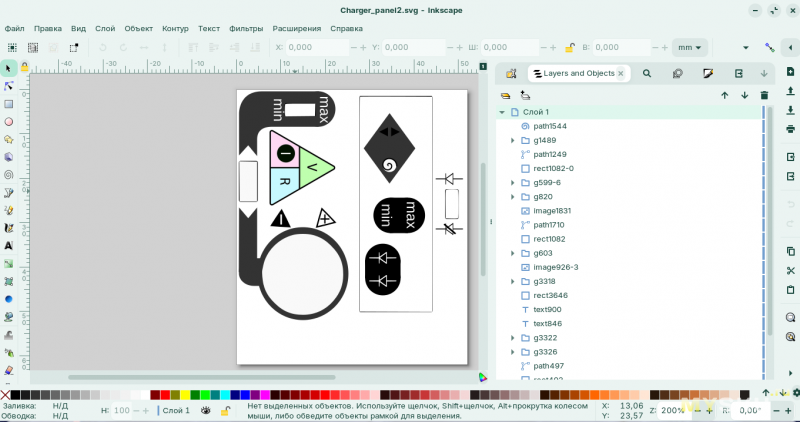Open the Расширения menu

pos(296,28)
